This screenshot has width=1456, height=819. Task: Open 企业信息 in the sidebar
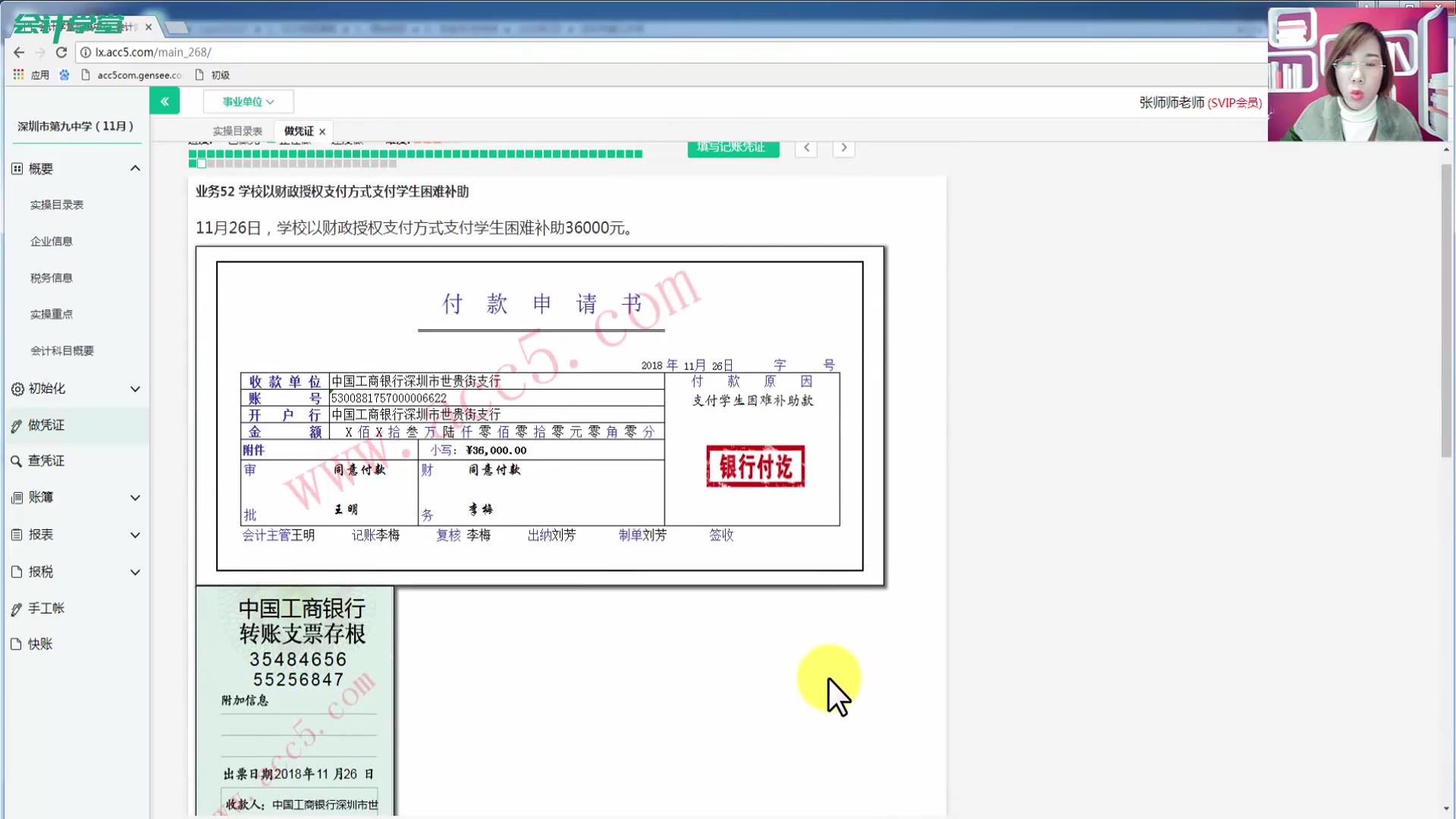[52, 241]
